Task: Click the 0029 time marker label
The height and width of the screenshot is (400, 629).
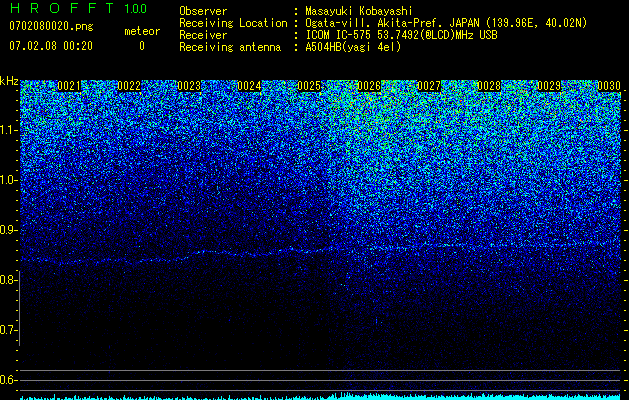Action: click(549, 86)
